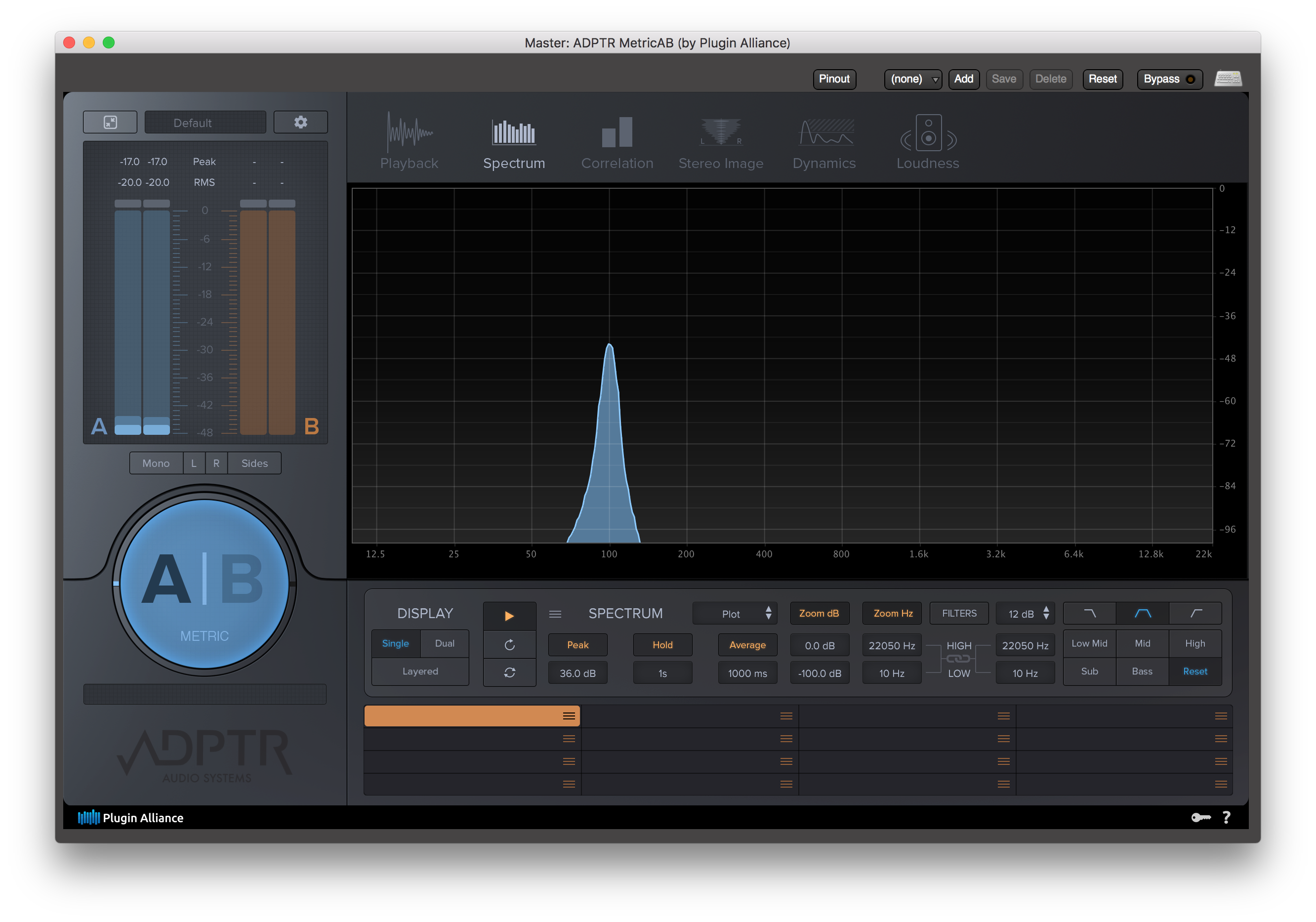Click the horizontal bar under the A|B knob
This screenshot has height=922, width=1316.
point(205,694)
